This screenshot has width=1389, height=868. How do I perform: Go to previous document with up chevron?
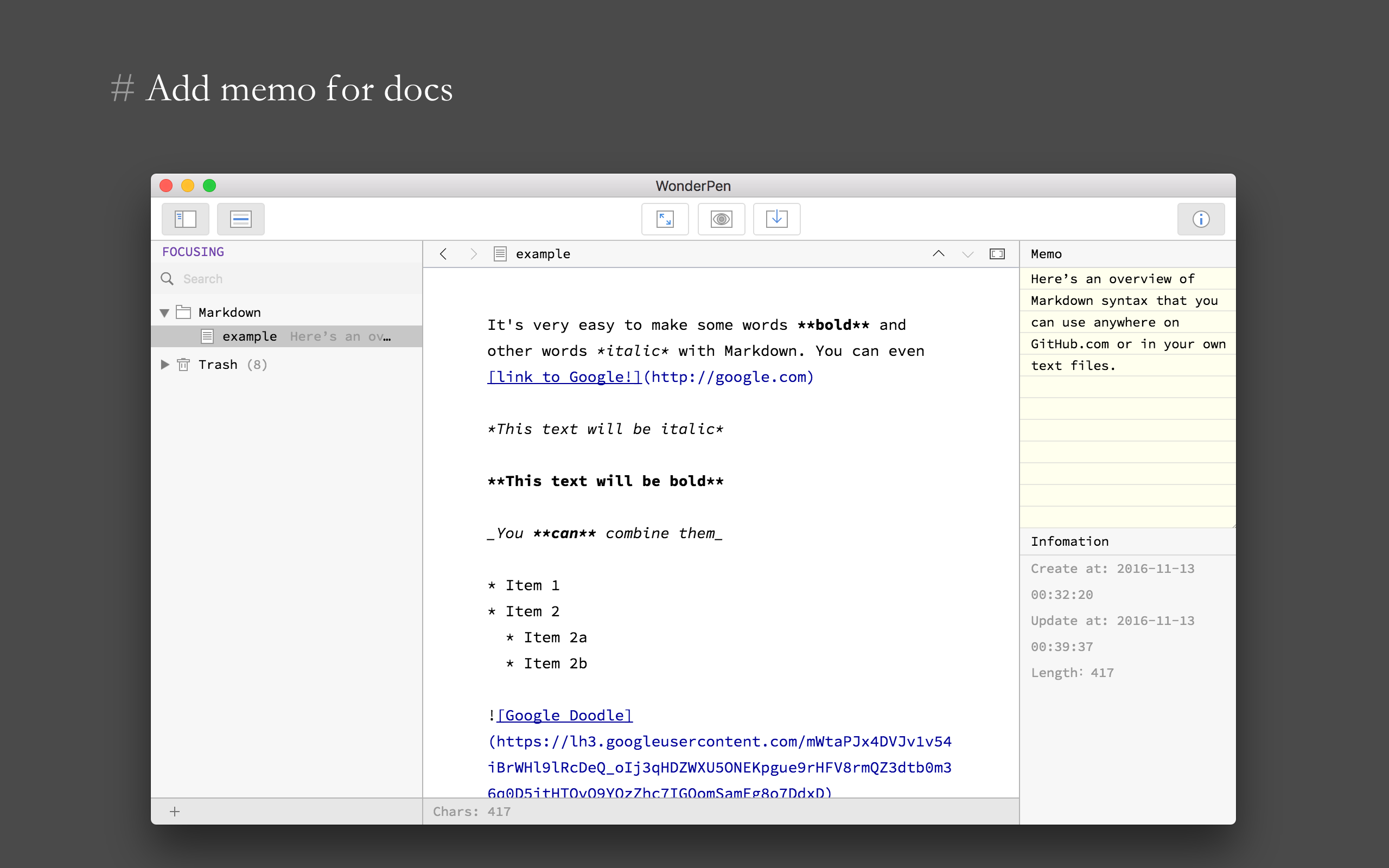(939, 253)
